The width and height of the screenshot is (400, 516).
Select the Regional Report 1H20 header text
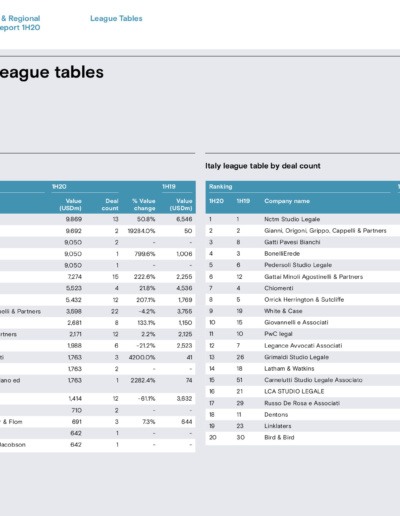pos(20,23)
